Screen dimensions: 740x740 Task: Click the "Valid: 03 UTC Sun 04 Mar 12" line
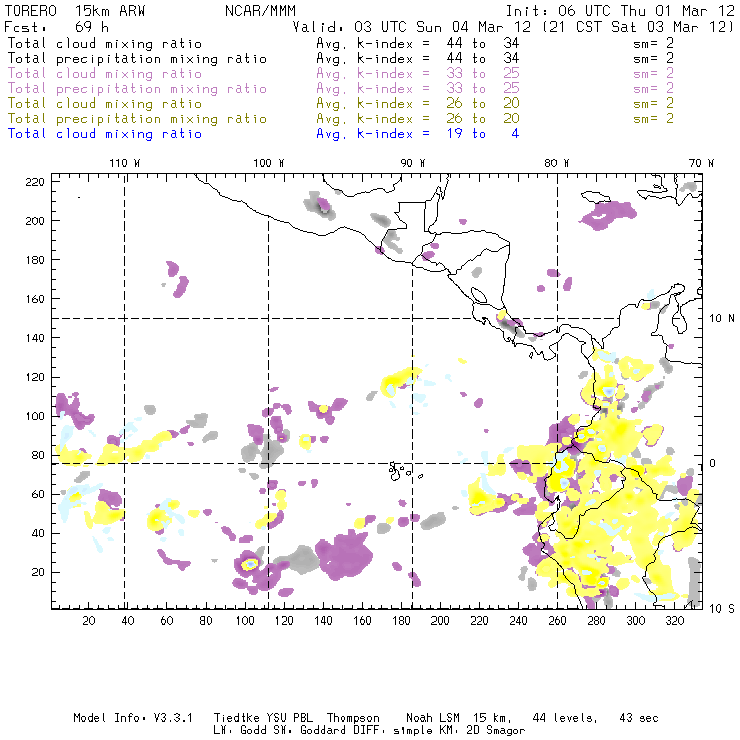[x=412, y=27]
